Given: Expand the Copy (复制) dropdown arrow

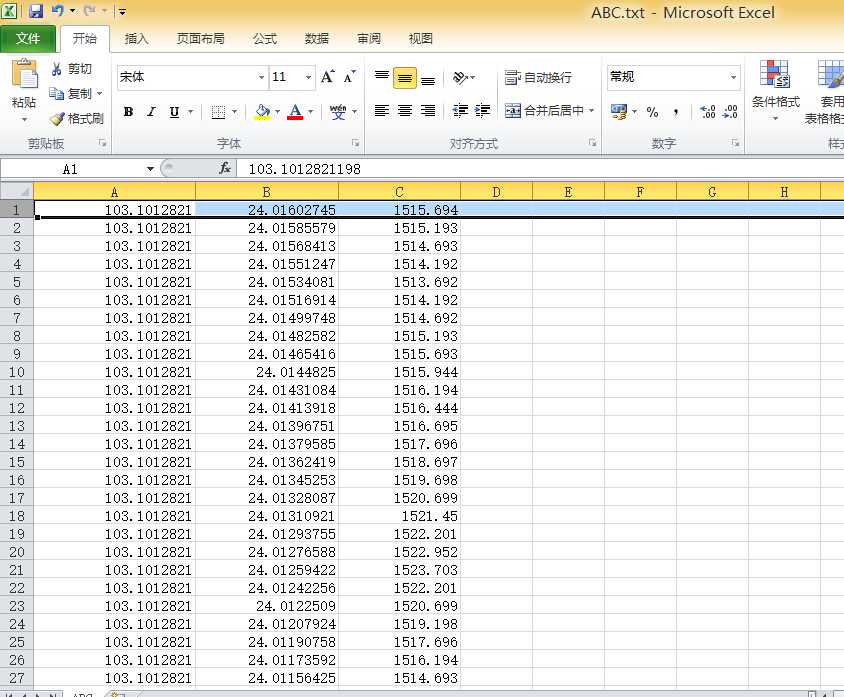Looking at the screenshot, I should tap(100, 94).
